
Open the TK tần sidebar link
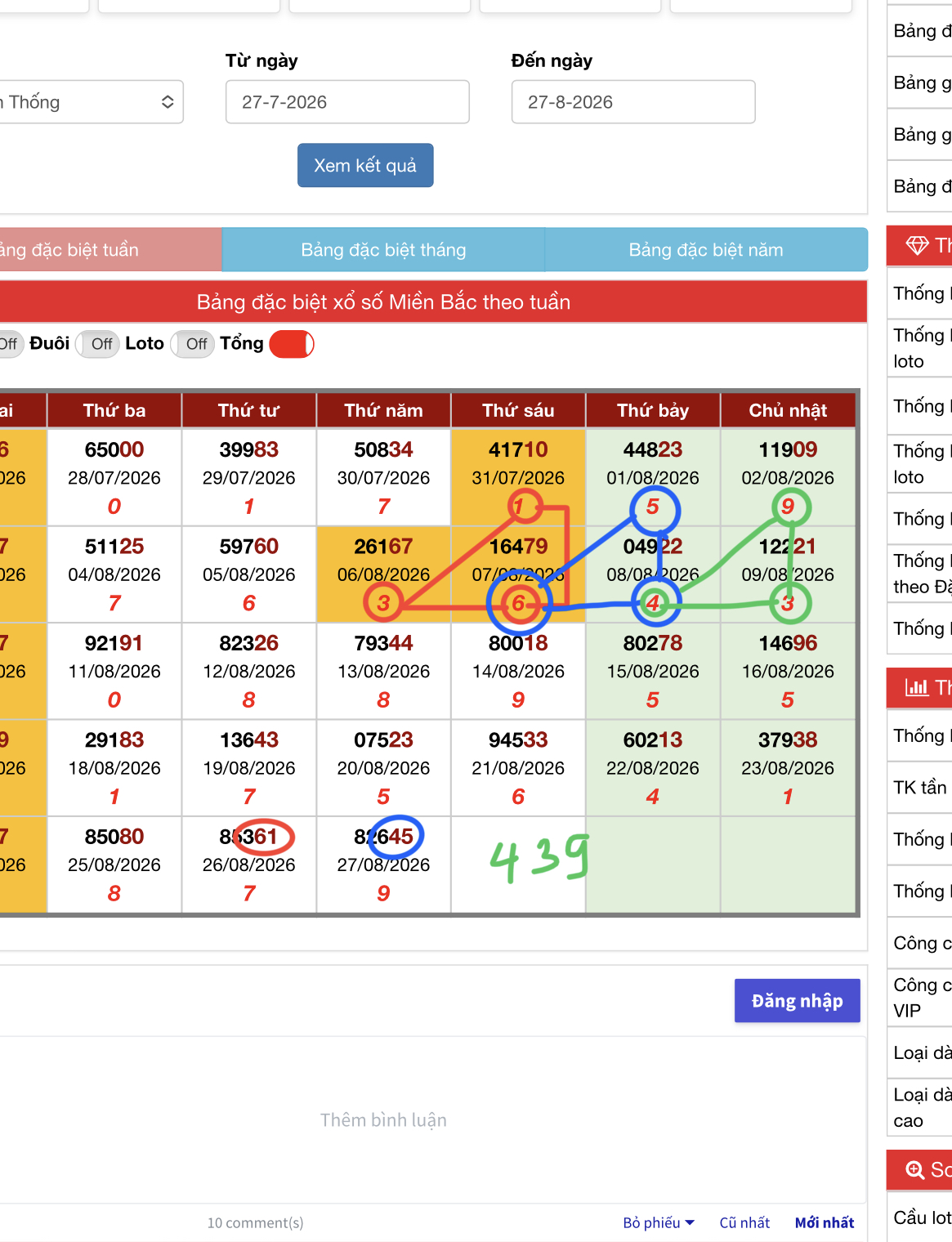[919, 788]
